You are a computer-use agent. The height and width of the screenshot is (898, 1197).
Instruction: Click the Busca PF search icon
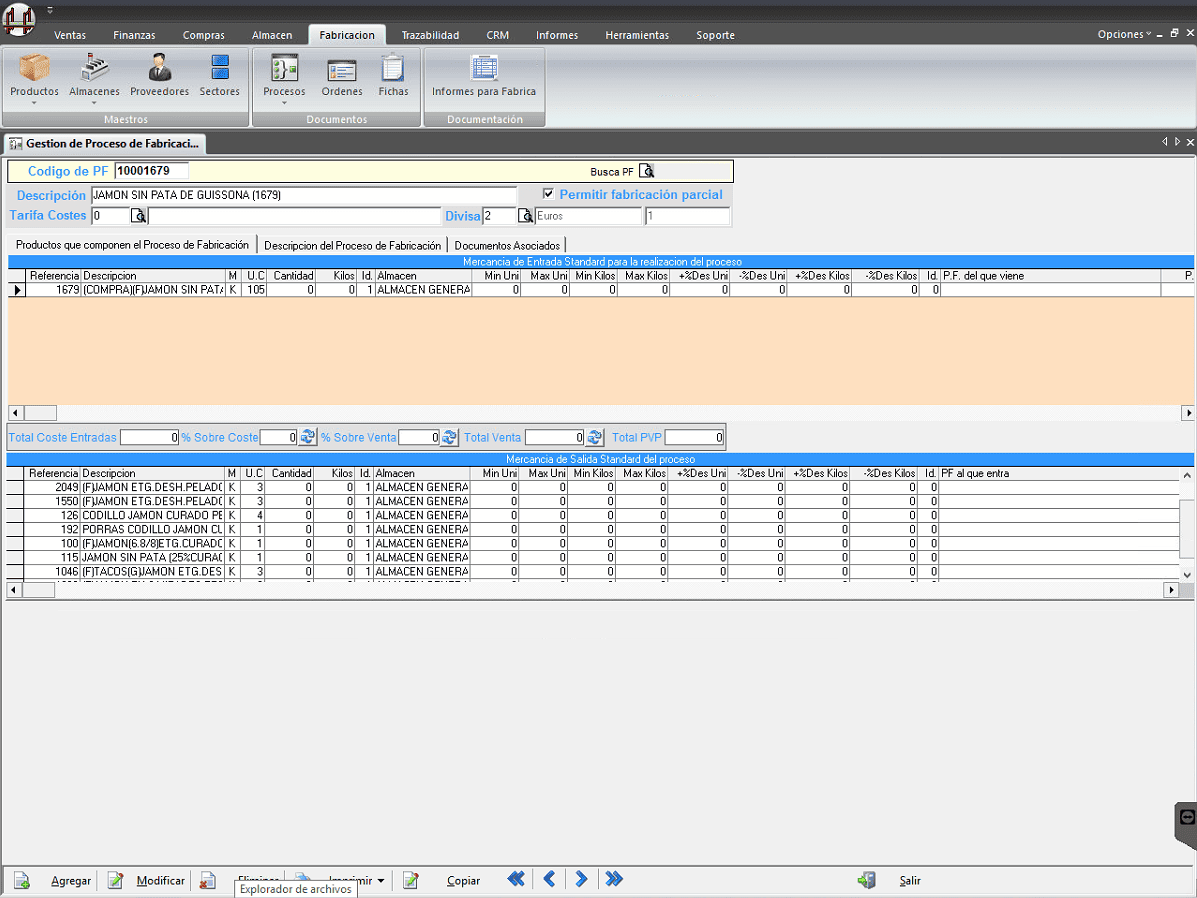tap(647, 171)
